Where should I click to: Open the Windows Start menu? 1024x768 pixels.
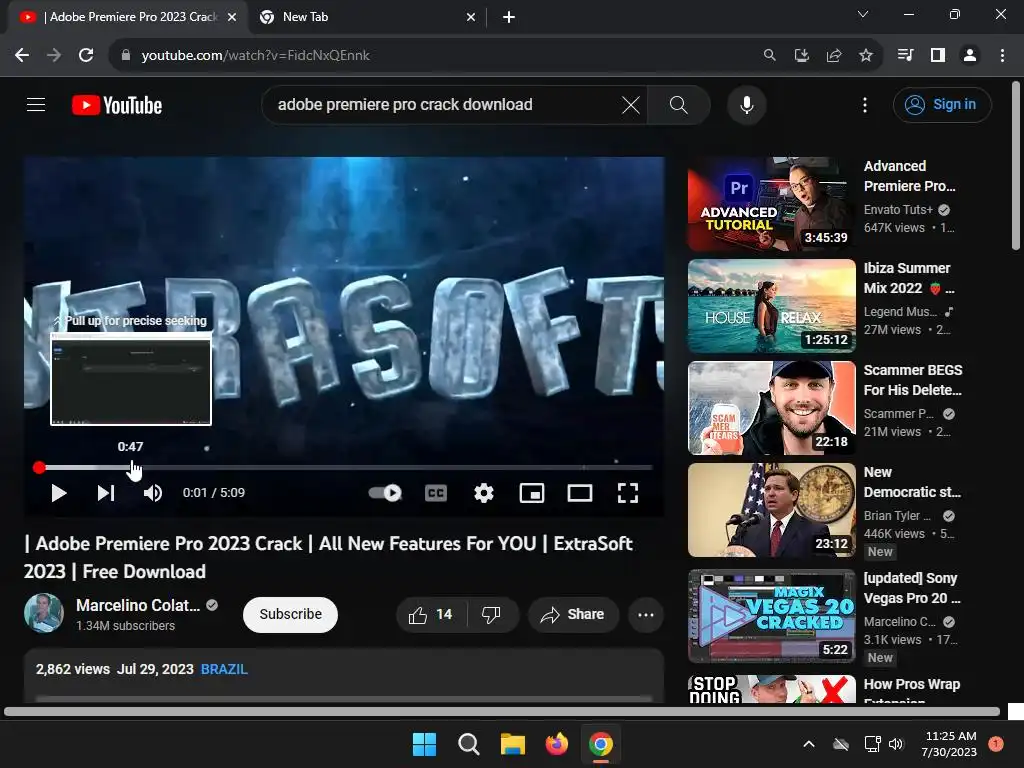click(424, 744)
